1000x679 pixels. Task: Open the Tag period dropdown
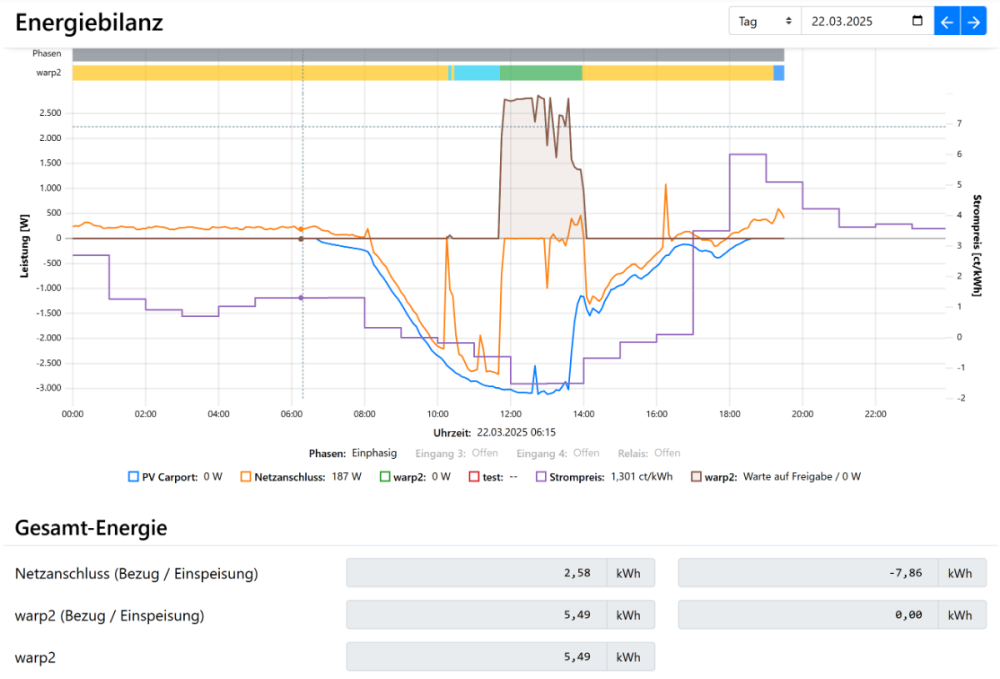[x=764, y=21]
